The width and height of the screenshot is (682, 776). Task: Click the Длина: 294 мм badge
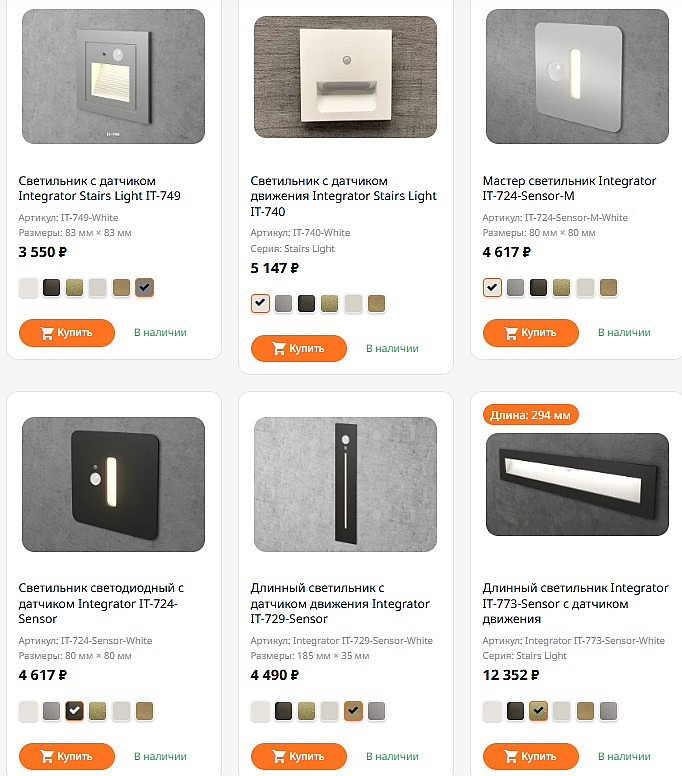pos(531,414)
